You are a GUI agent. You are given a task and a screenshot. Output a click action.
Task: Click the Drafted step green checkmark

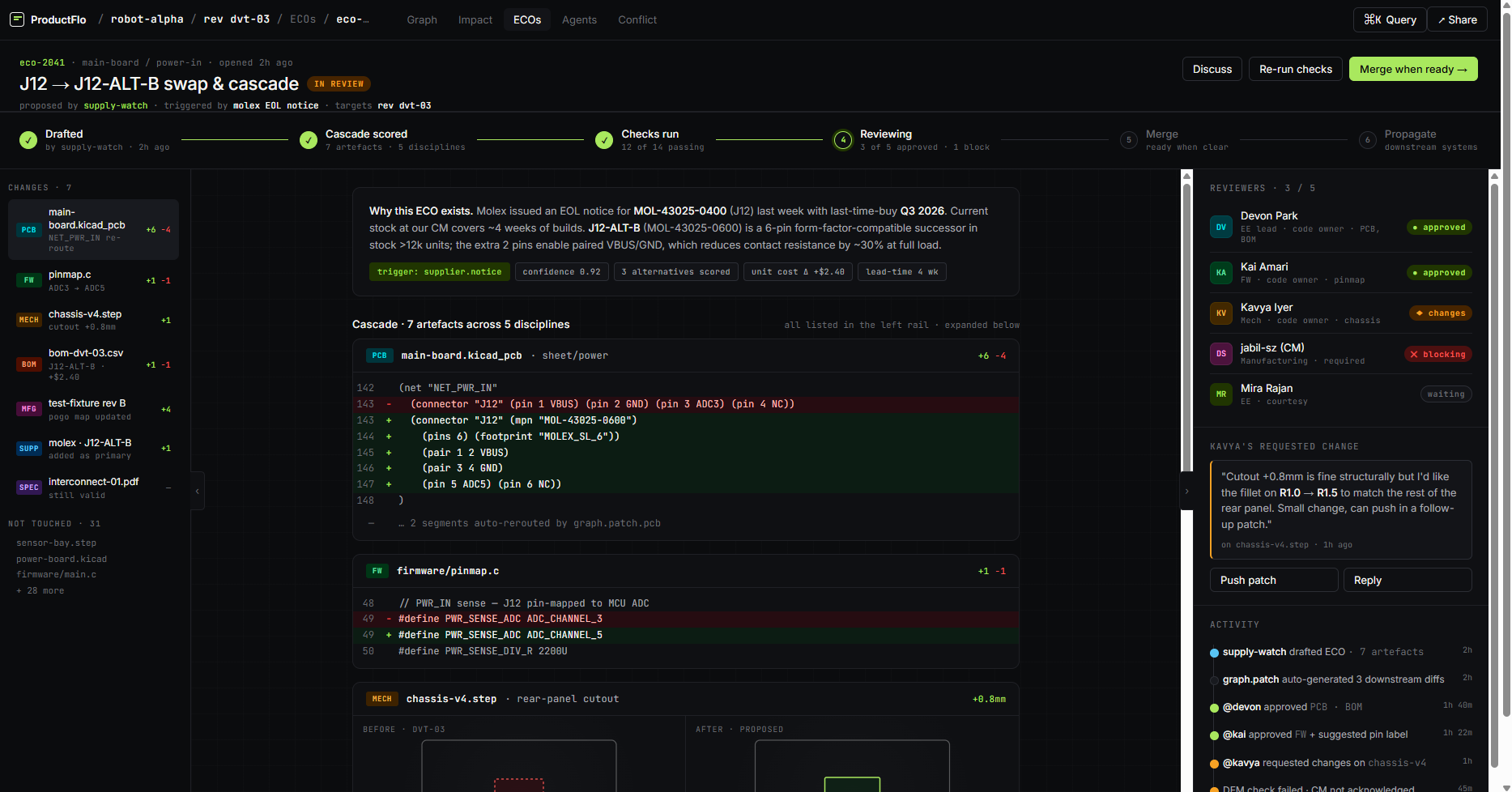[28, 140]
